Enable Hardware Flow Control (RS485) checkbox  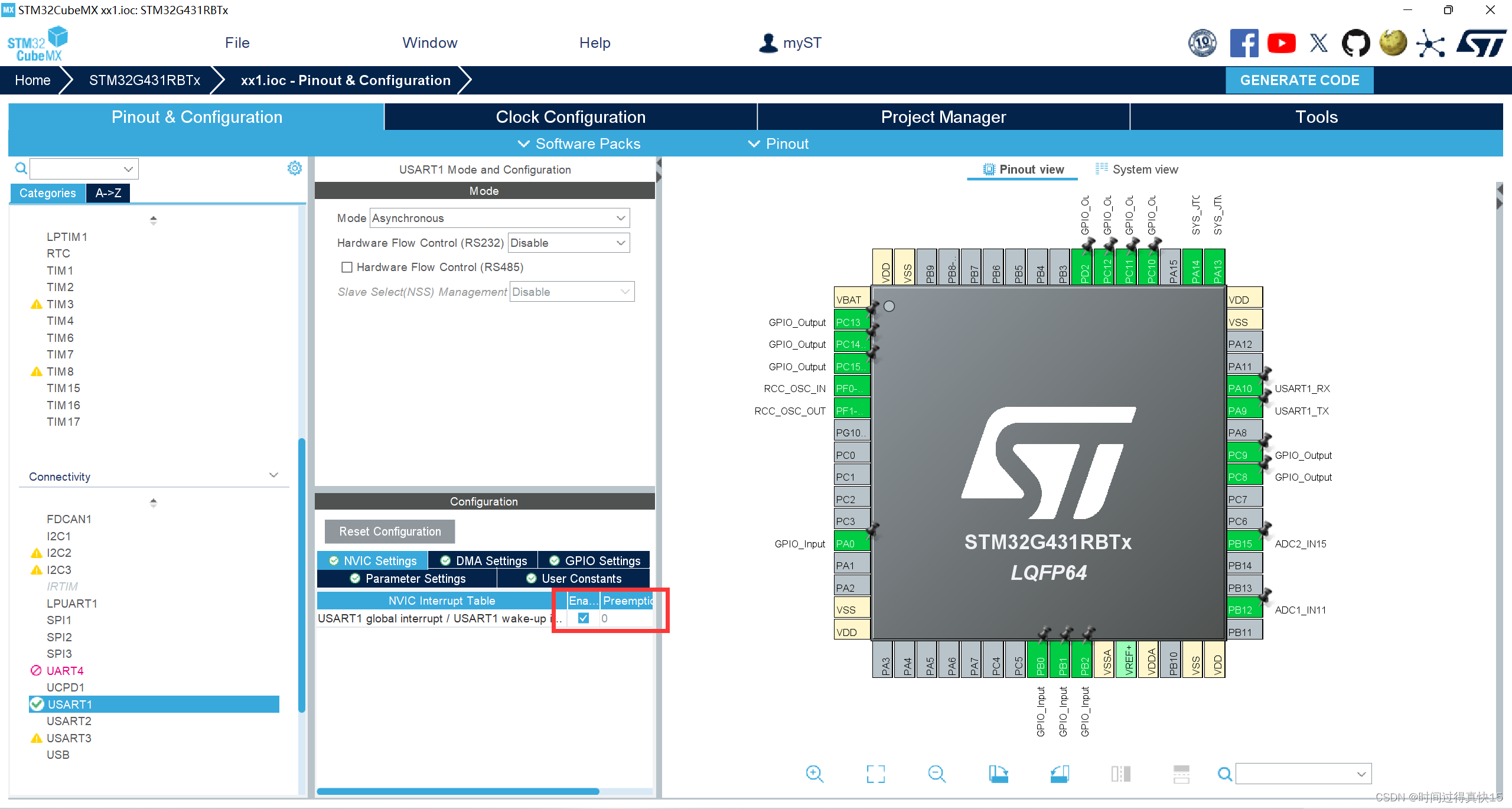pos(347,268)
